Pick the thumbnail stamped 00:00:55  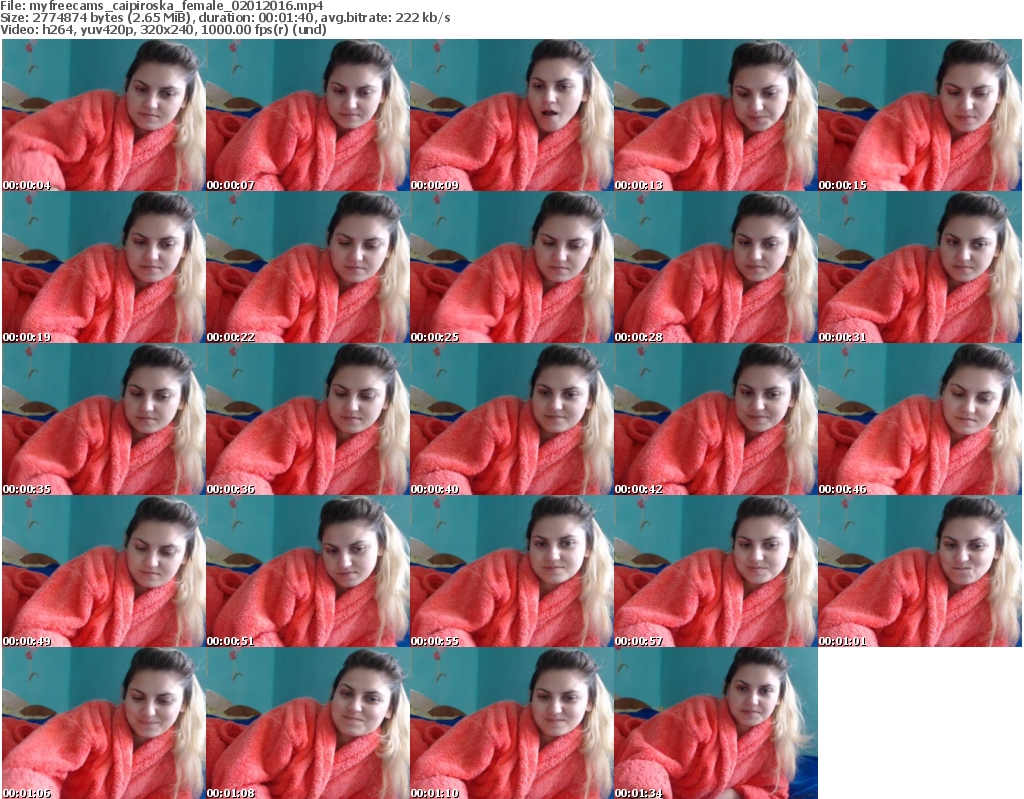511,571
